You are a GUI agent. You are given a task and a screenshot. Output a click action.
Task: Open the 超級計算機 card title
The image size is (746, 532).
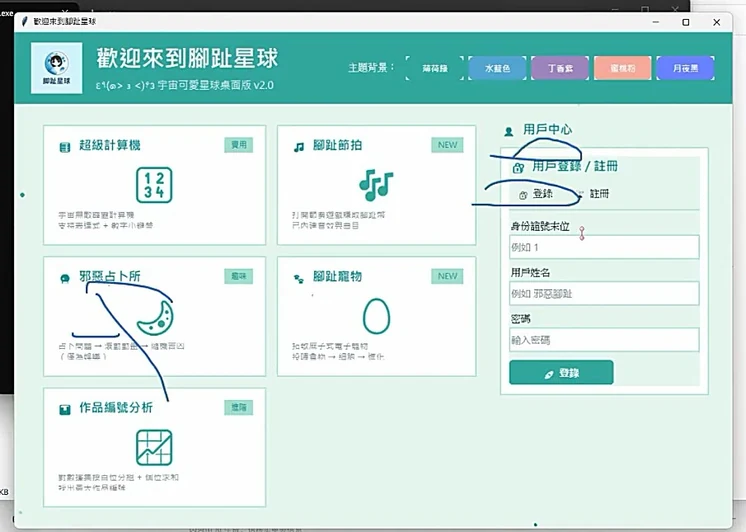pyautogui.click(x=110, y=145)
